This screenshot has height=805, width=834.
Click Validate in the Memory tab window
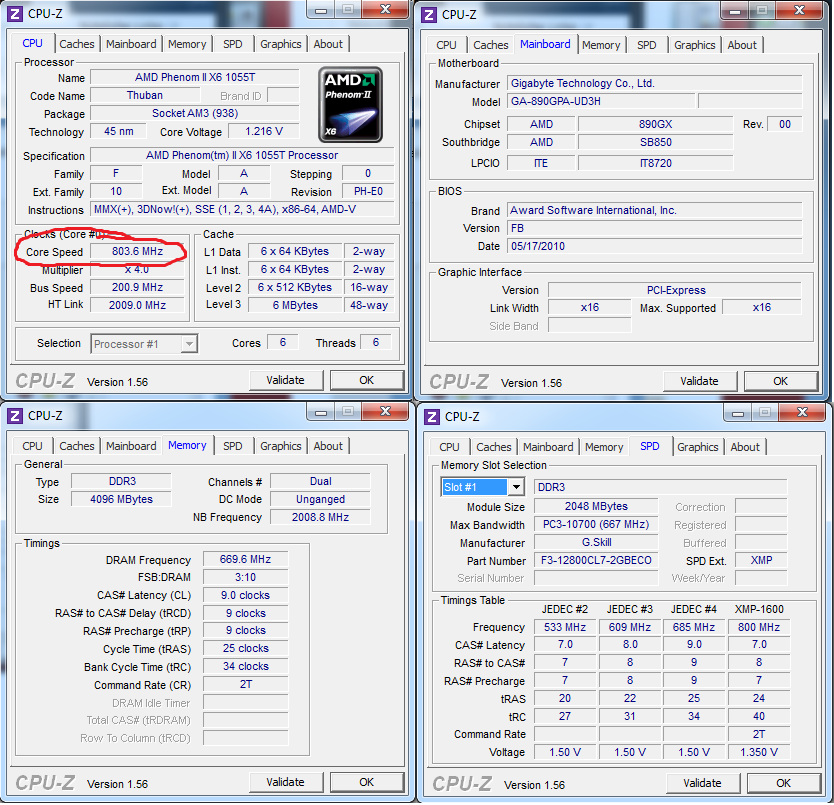click(286, 782)
